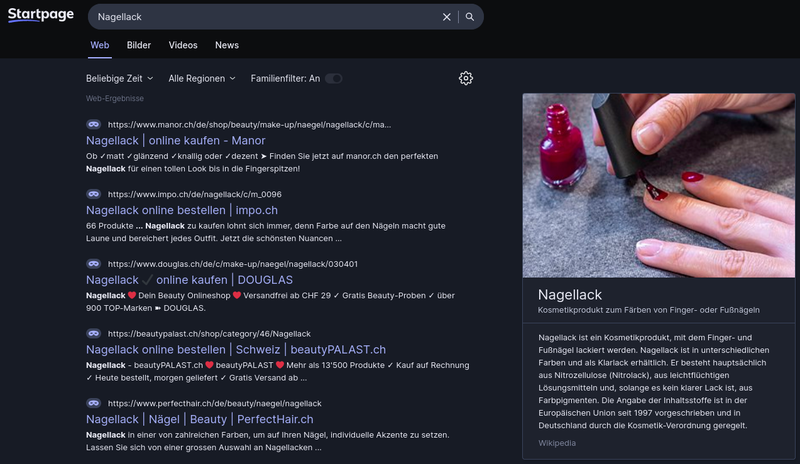
Task: Click anonymous view mask icon for manor.ch result
Action: pos(93,124)
